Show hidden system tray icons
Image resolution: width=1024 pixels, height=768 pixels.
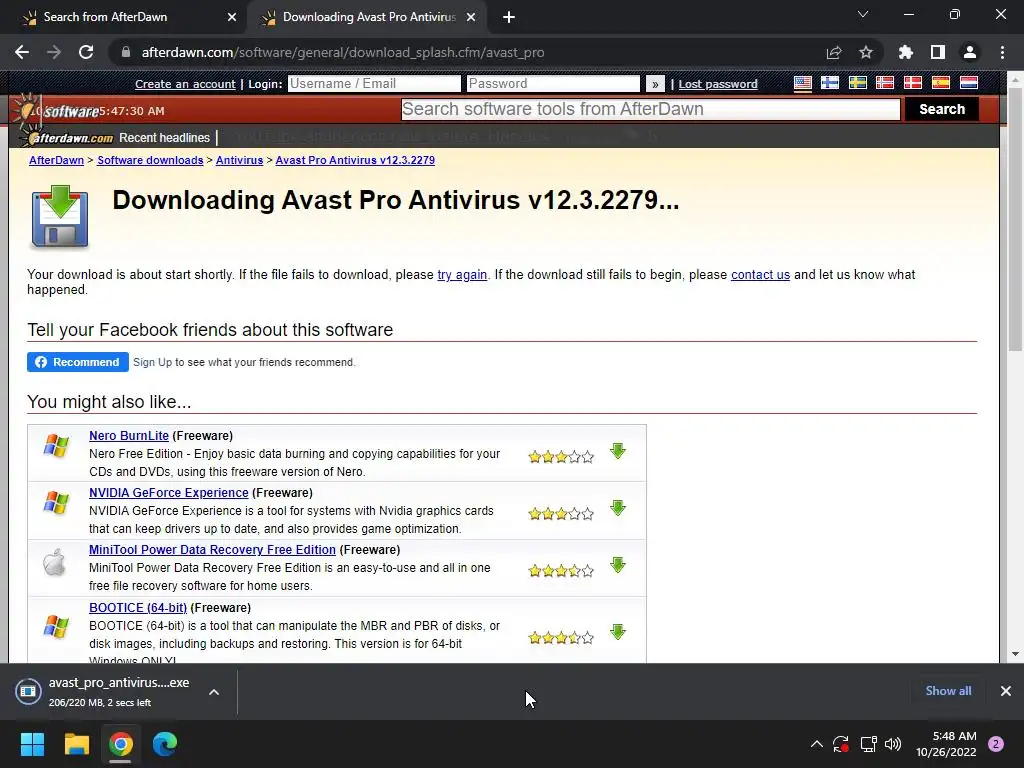pyautogui.click(x=816, y=744)
